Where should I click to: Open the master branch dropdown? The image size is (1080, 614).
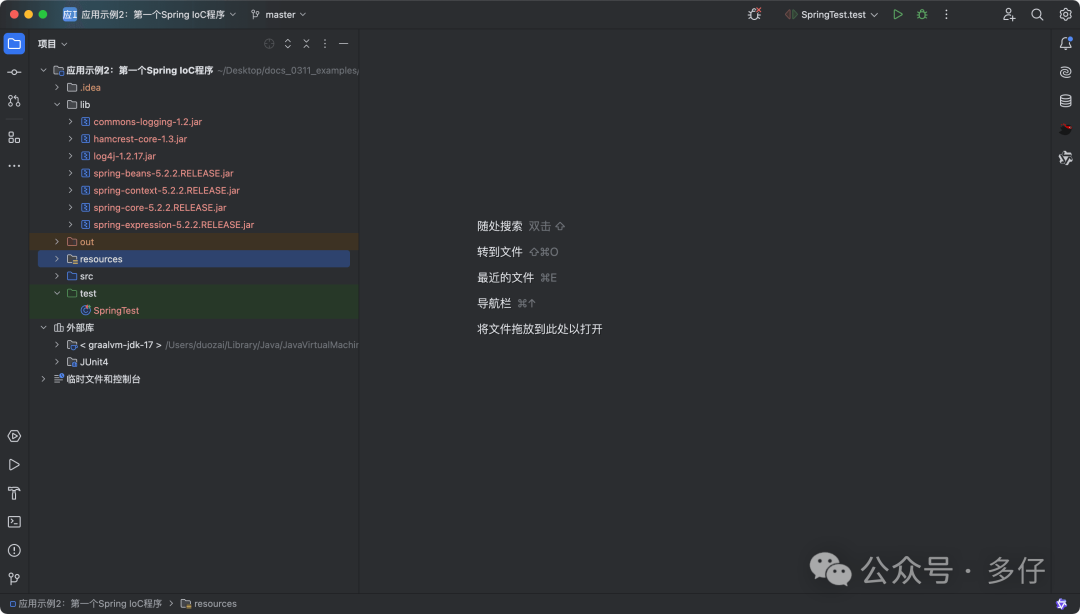tap(278, 14)
